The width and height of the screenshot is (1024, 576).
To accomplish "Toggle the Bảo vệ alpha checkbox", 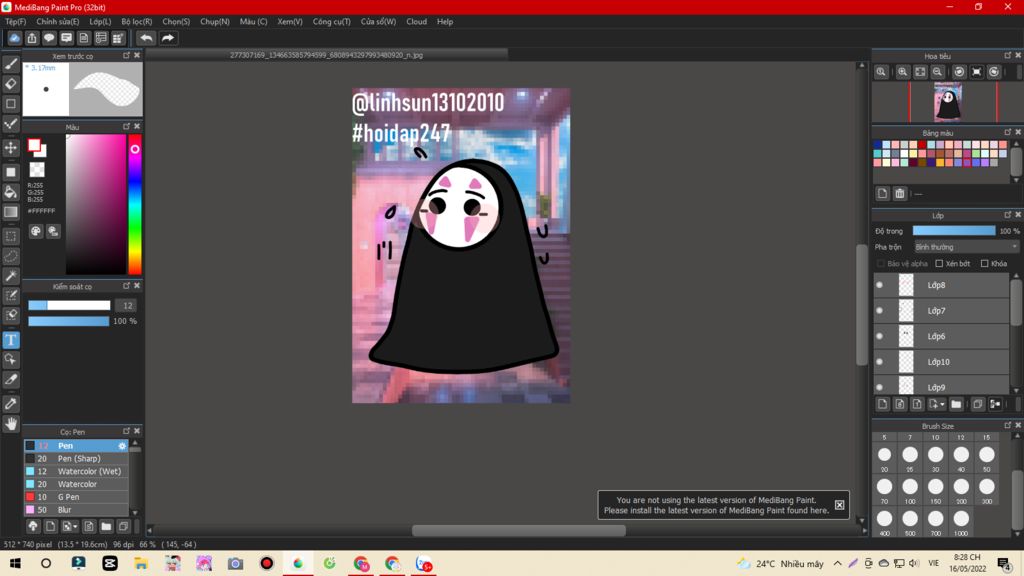I will click(x=880, y=264).
